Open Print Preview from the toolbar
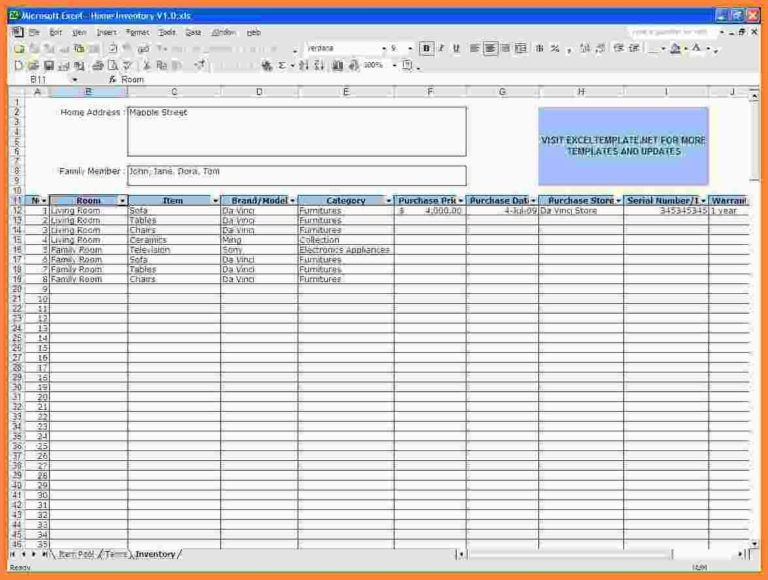The width and height of the screenshot is (768, 580). pyautogui.click(x=113, y=66)
